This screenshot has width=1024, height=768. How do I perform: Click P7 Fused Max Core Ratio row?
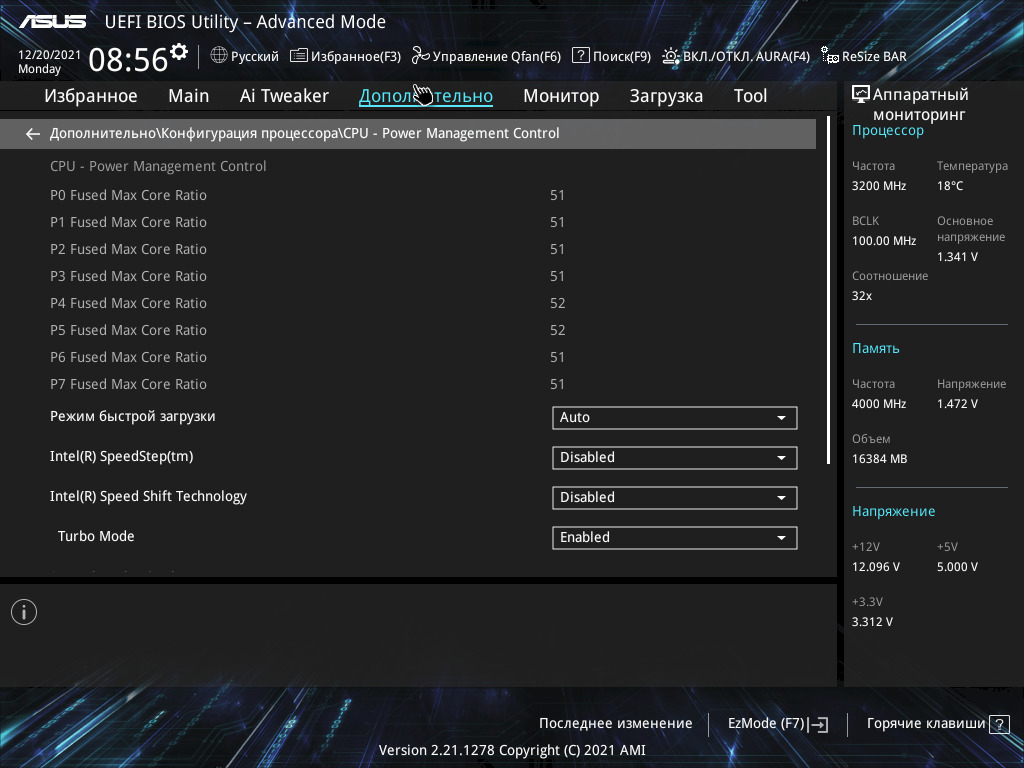(408, 384)
